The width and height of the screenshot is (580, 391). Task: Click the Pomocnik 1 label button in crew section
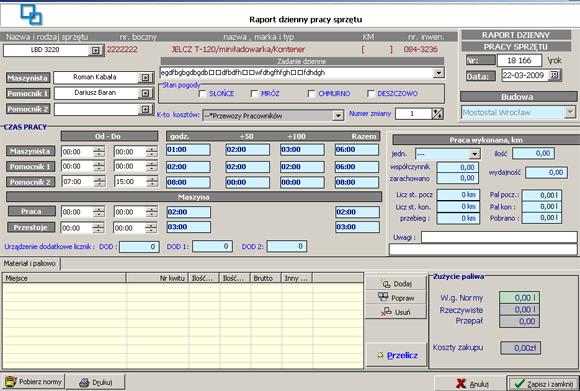[x=28, y=94]
